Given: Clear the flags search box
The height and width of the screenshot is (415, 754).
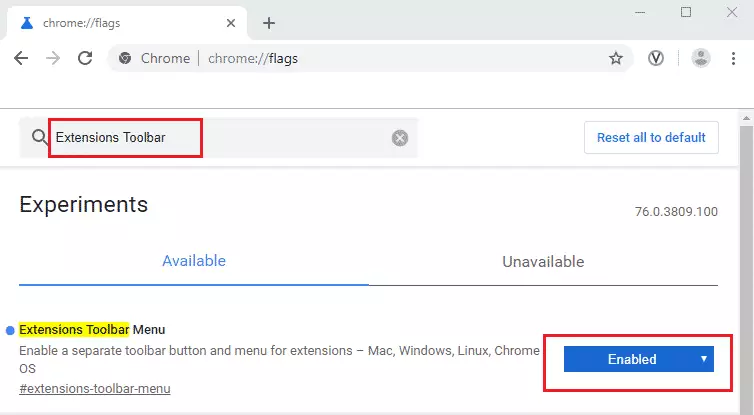Looking at the screenshot, I should [x=400, y=138].
